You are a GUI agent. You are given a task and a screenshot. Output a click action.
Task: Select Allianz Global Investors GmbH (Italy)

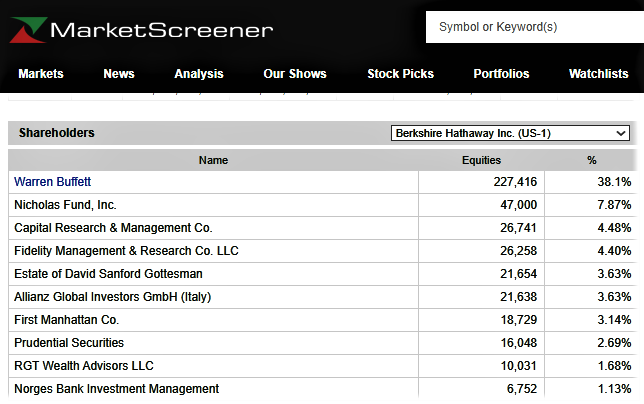pos(113,296)
